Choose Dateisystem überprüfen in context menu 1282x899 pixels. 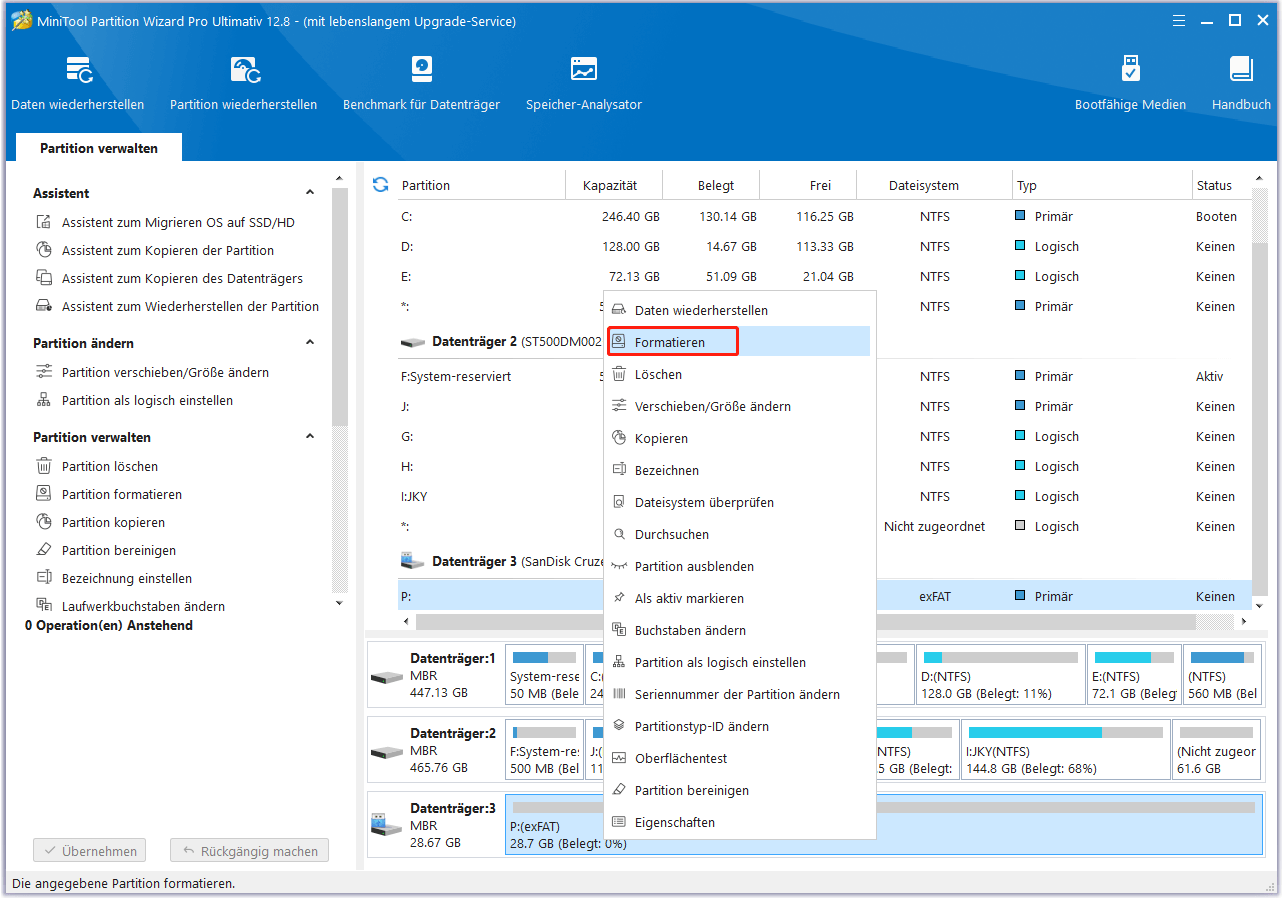pyautogui.click(x=740, y=502)
